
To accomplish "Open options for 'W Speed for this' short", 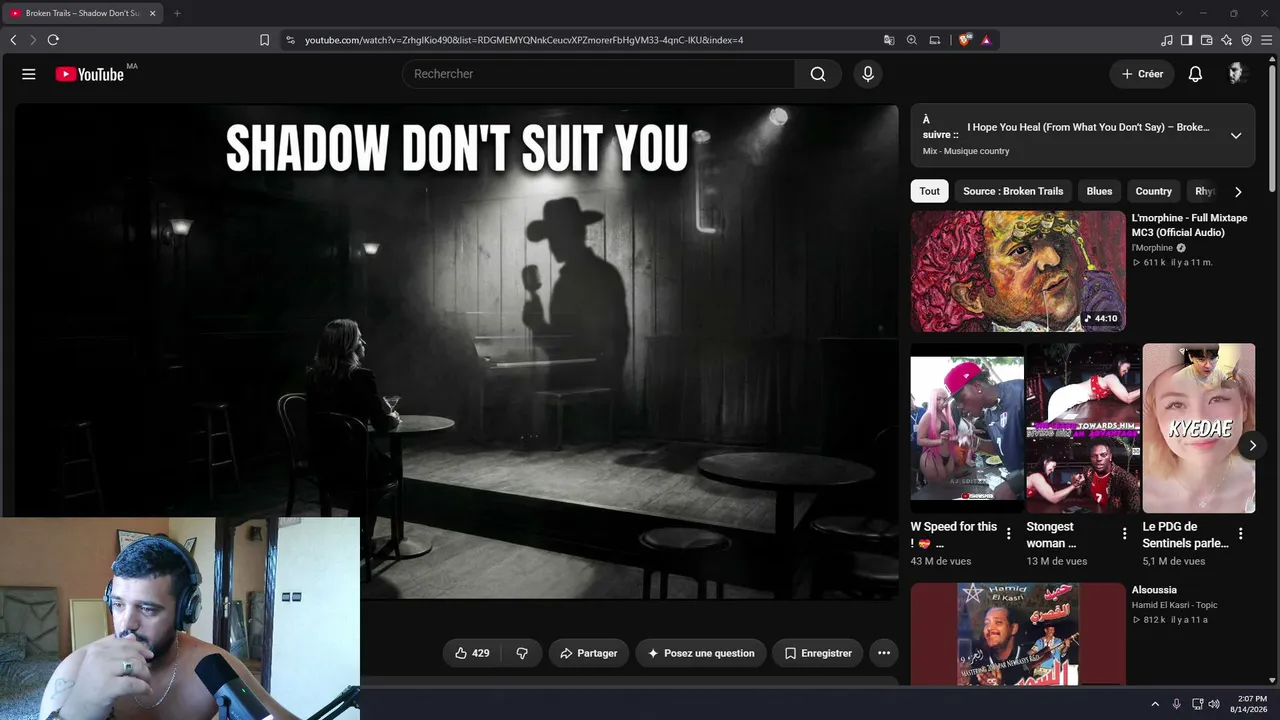I will 1008,534.
